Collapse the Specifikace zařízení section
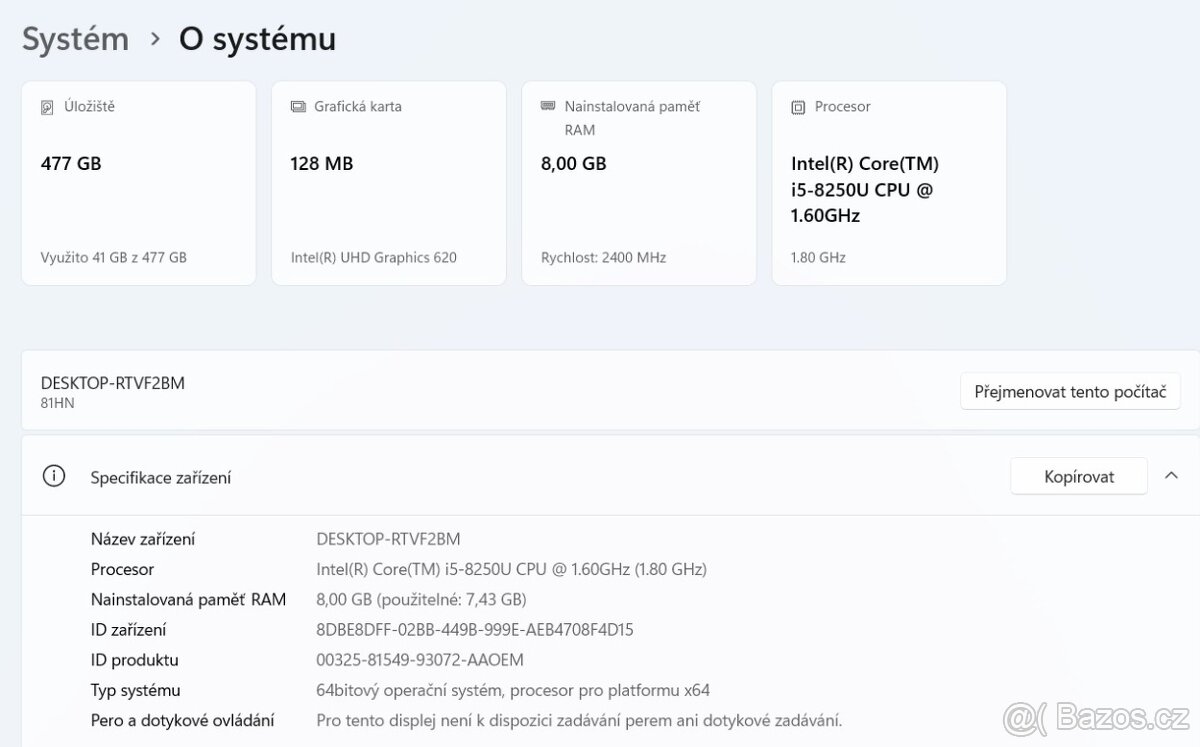This screenshot has width=1200, height=747. tap(1172, 476)
